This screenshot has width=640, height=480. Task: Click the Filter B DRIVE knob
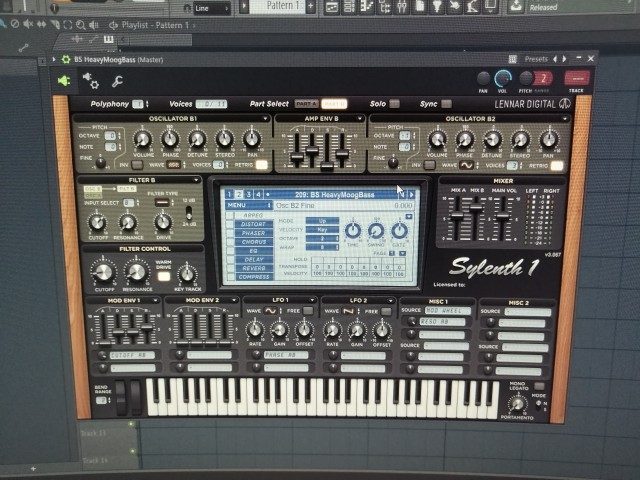click(x=163, y=222)
